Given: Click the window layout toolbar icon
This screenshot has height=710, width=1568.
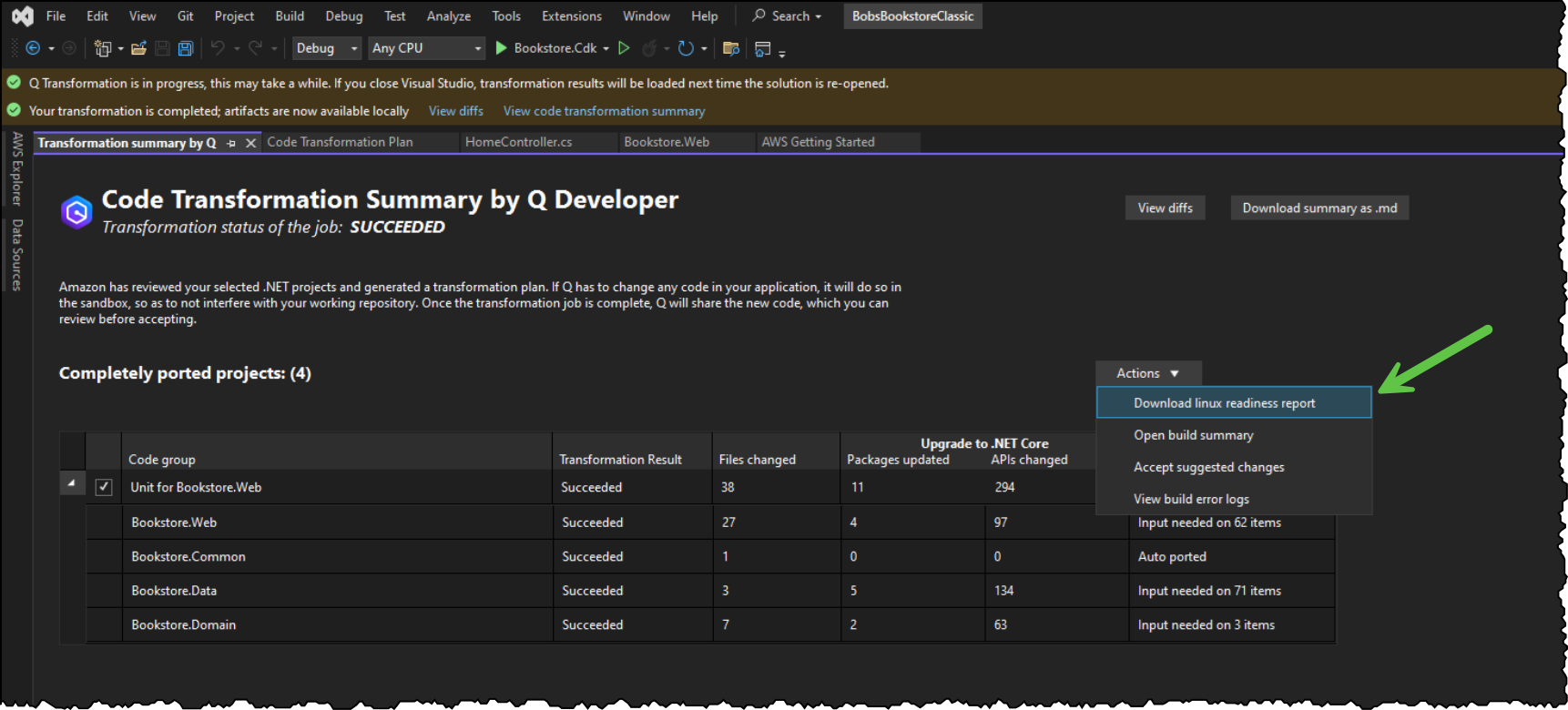Looking at the screenshot, I should [x=763, y=48].
